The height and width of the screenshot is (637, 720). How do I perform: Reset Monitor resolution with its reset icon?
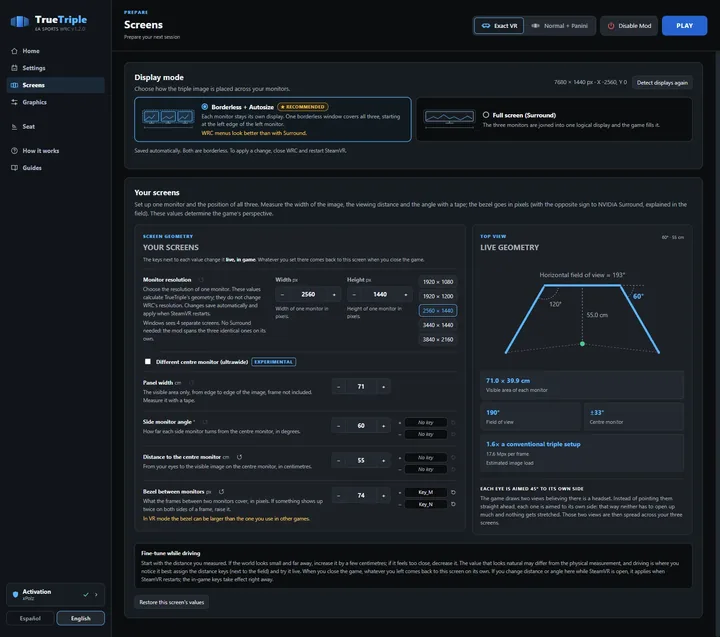pos(201,280)
